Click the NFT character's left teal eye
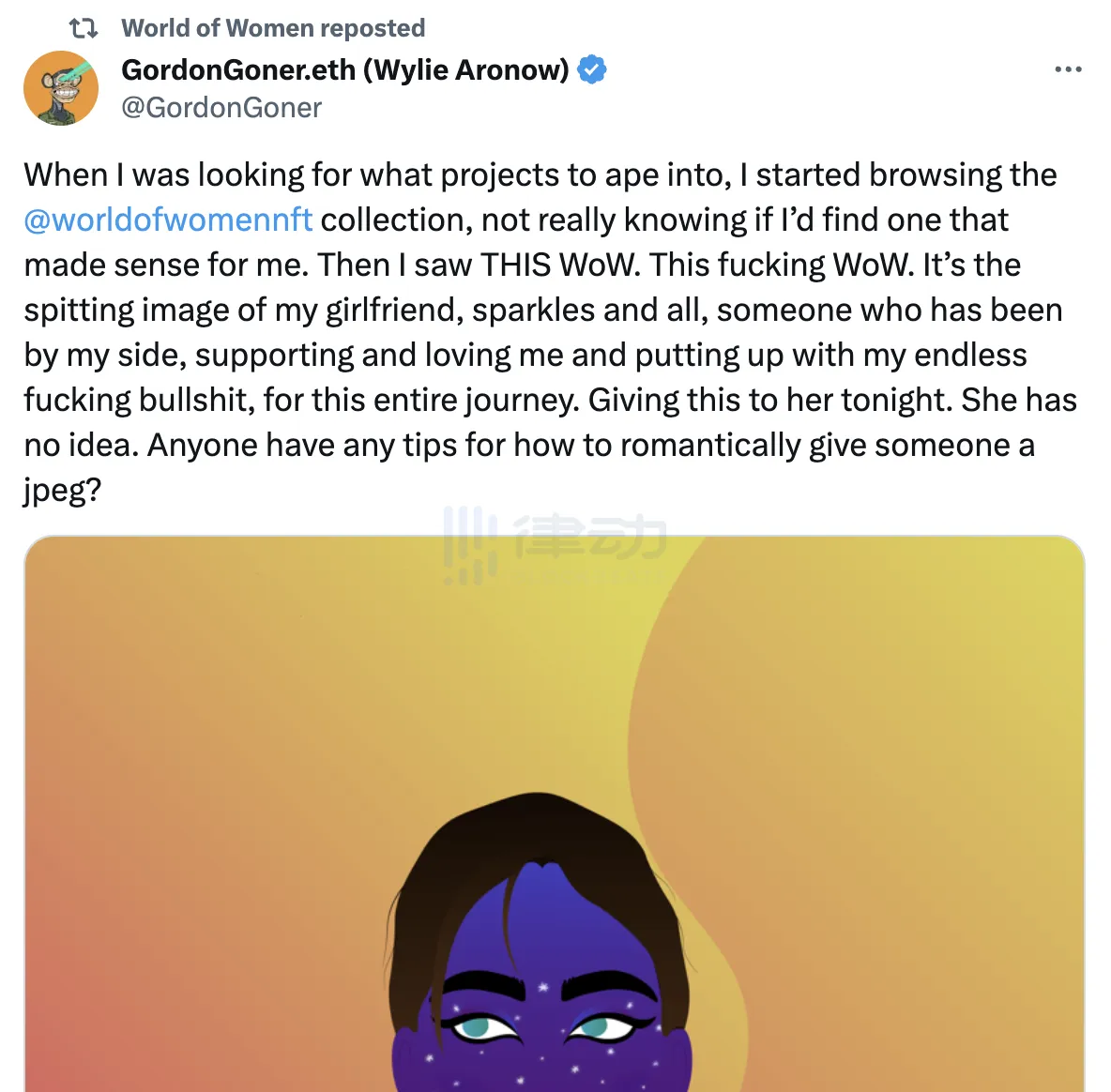The image size is (1111, 1092). [480, 1027]
